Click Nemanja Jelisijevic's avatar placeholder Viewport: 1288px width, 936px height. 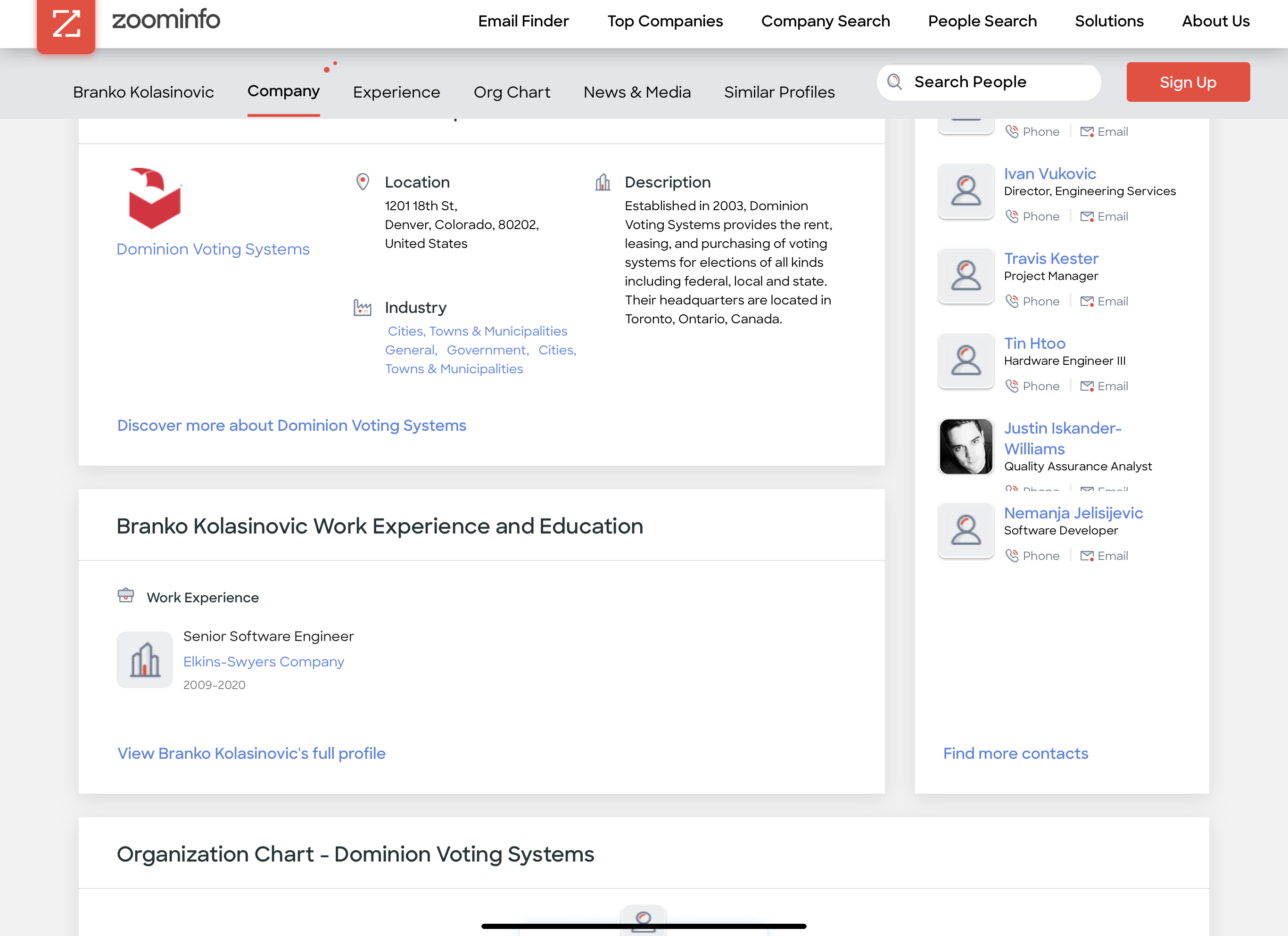966,530
